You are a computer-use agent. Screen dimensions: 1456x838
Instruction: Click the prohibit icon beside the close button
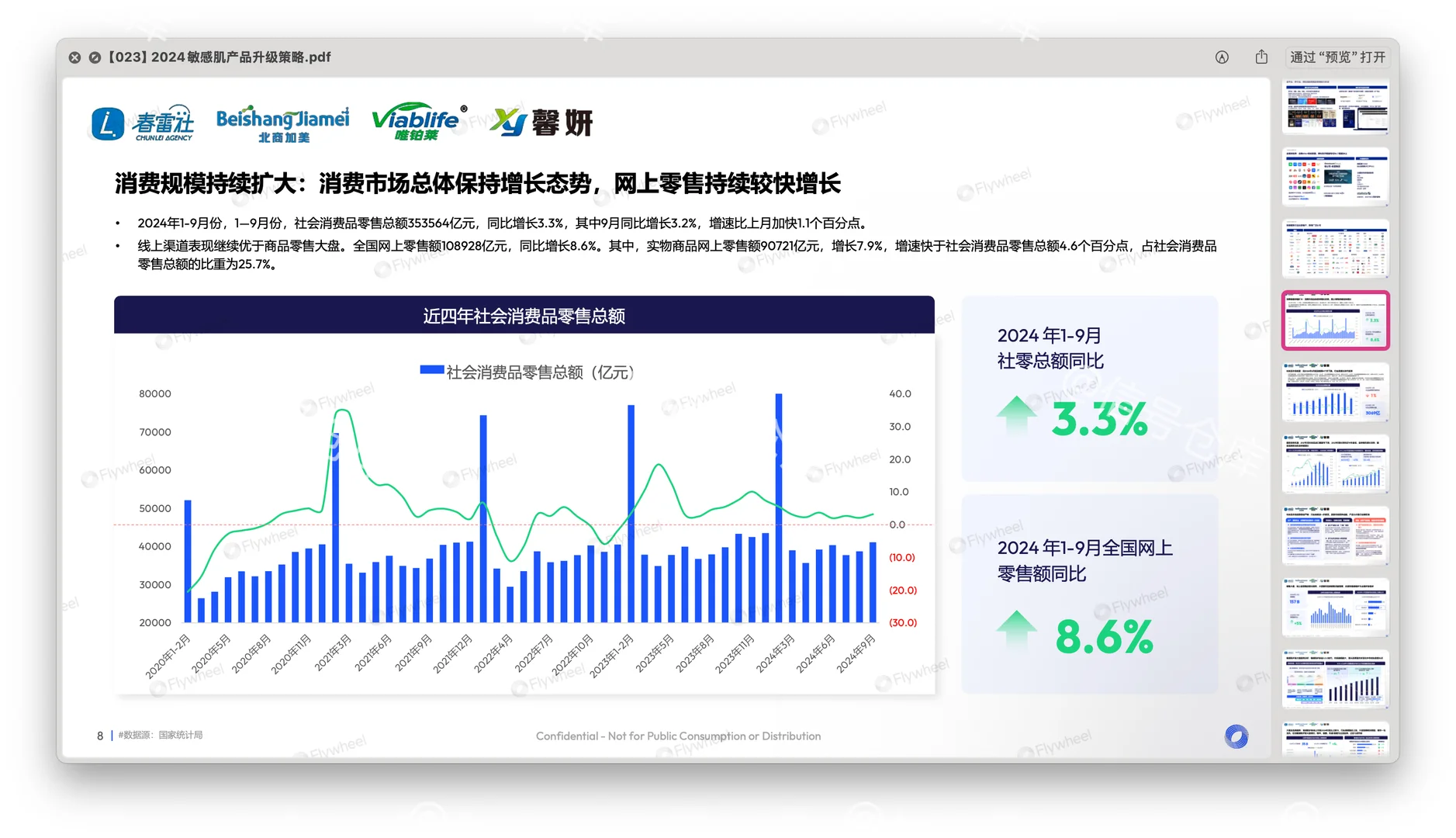pos(95,57)
